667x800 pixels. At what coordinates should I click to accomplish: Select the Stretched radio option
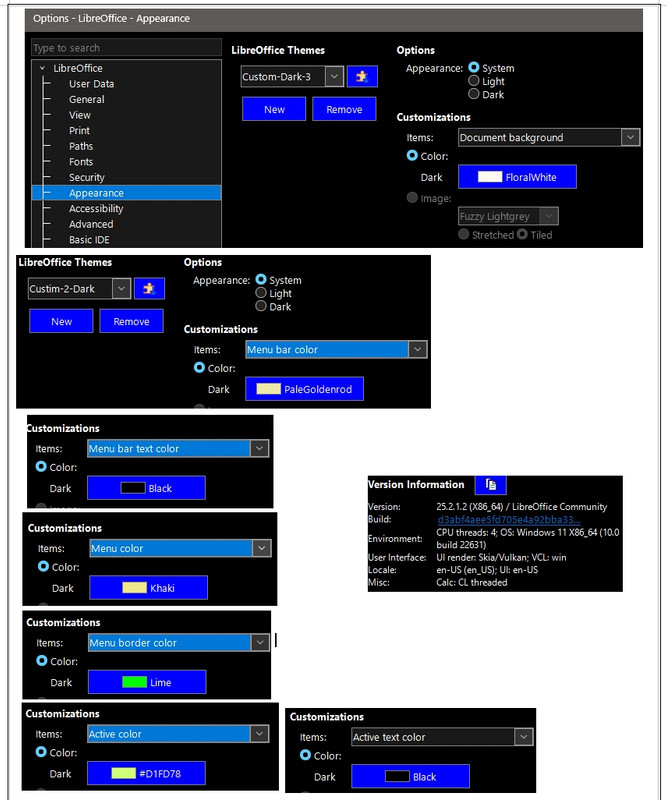click(x=463, y=234)
